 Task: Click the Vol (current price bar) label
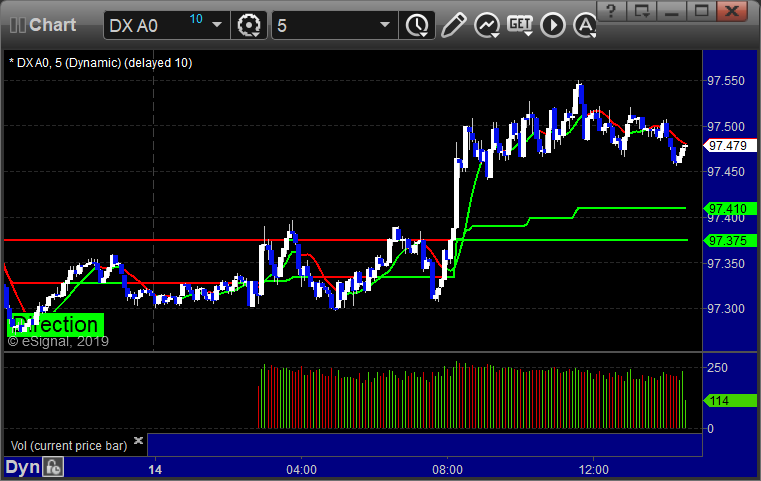[x=69, y=446]
